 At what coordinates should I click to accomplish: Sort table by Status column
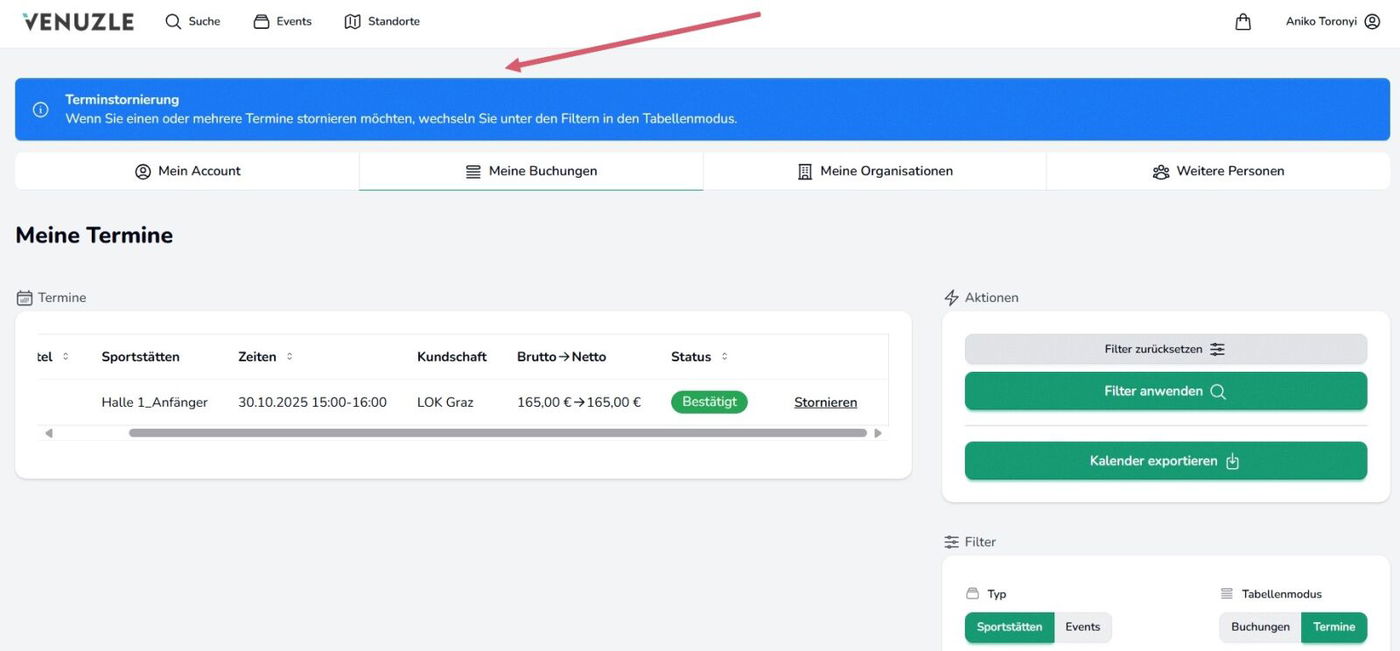724,357
